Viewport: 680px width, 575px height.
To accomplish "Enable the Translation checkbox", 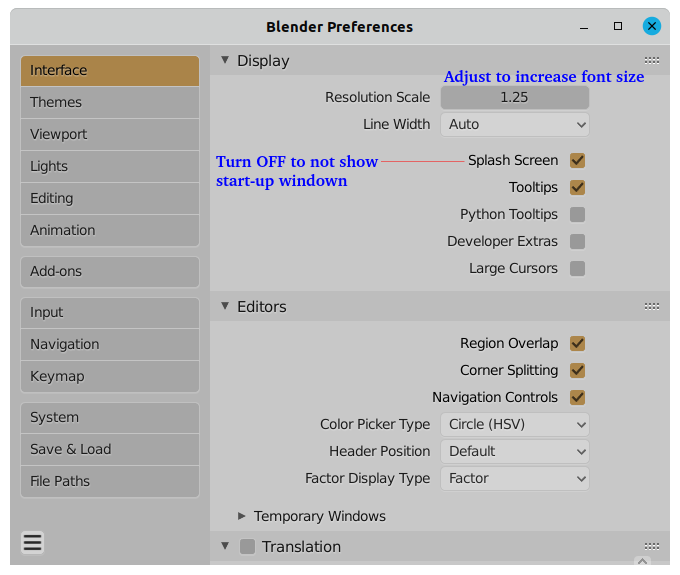I will pos(247,546).
